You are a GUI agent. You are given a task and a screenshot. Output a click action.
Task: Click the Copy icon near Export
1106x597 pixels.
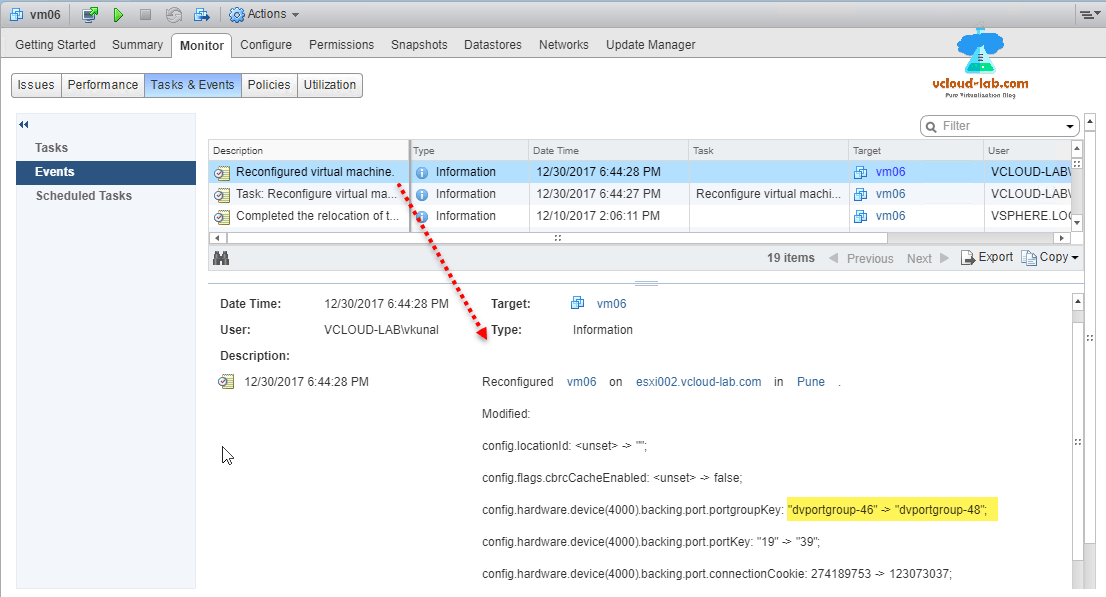click(x=1029, y=257)
